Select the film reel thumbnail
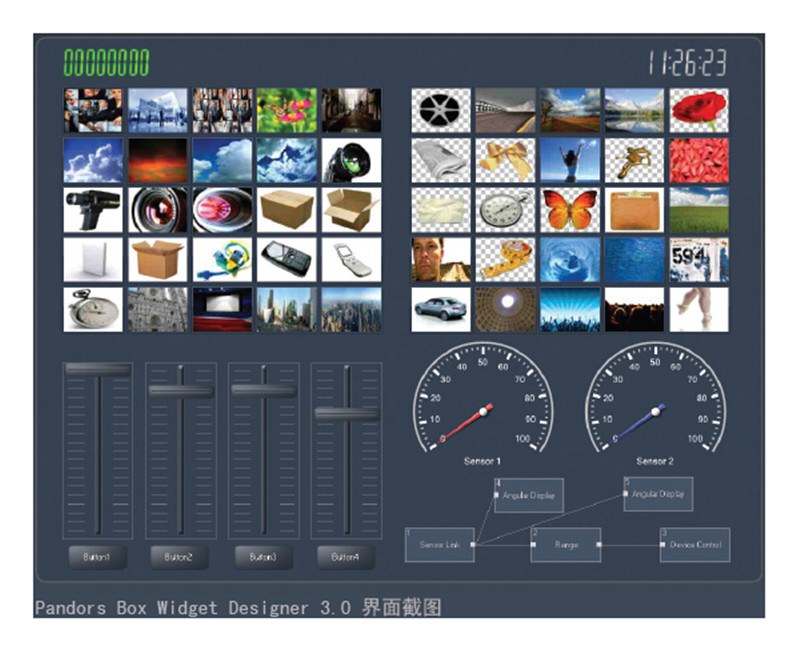Viewport: 800px width, 653px height. 441,111
